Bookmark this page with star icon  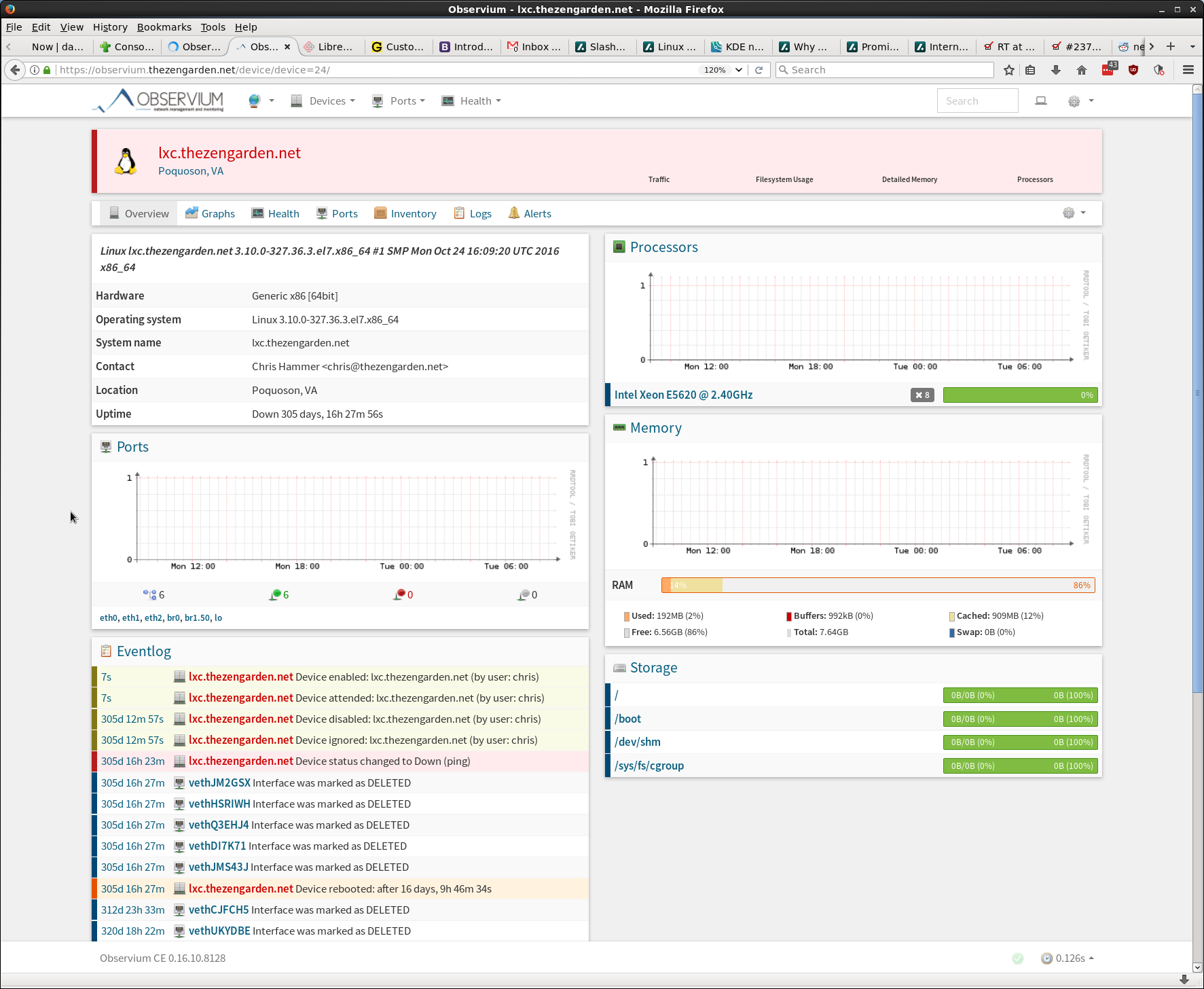click(1009, 70)
